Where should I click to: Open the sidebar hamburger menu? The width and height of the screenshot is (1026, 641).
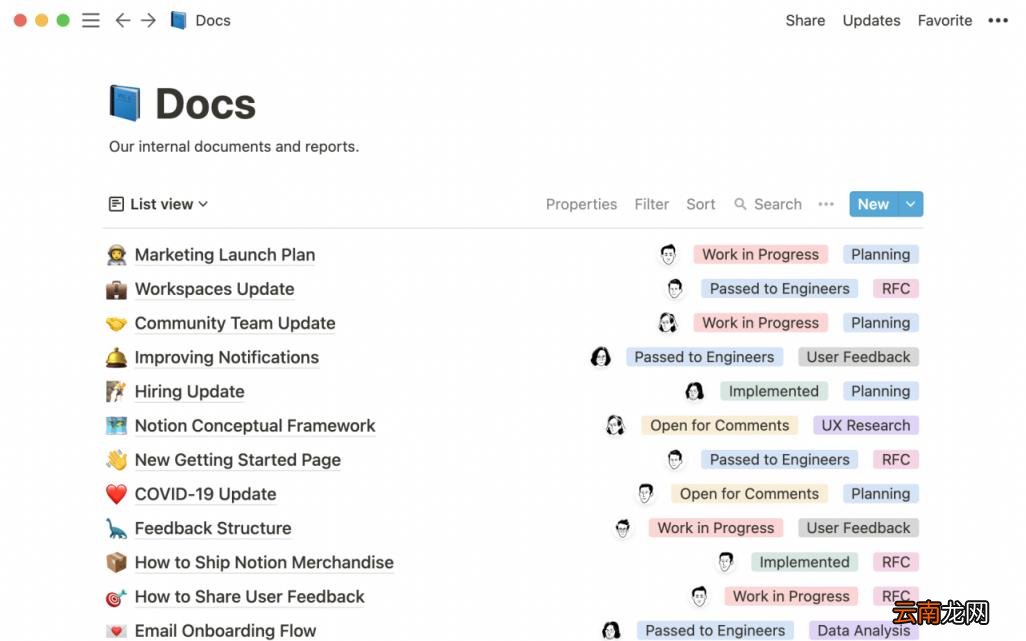point(91,20)
